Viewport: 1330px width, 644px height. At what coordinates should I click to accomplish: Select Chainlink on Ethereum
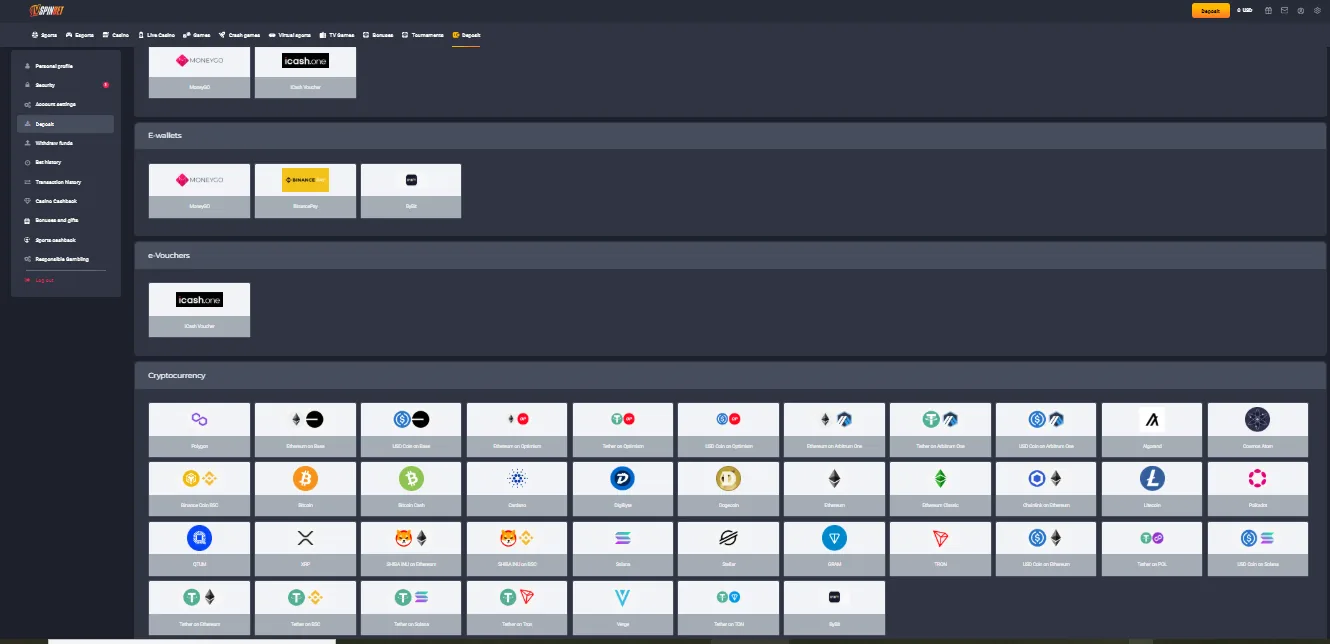coord(1047,489)
